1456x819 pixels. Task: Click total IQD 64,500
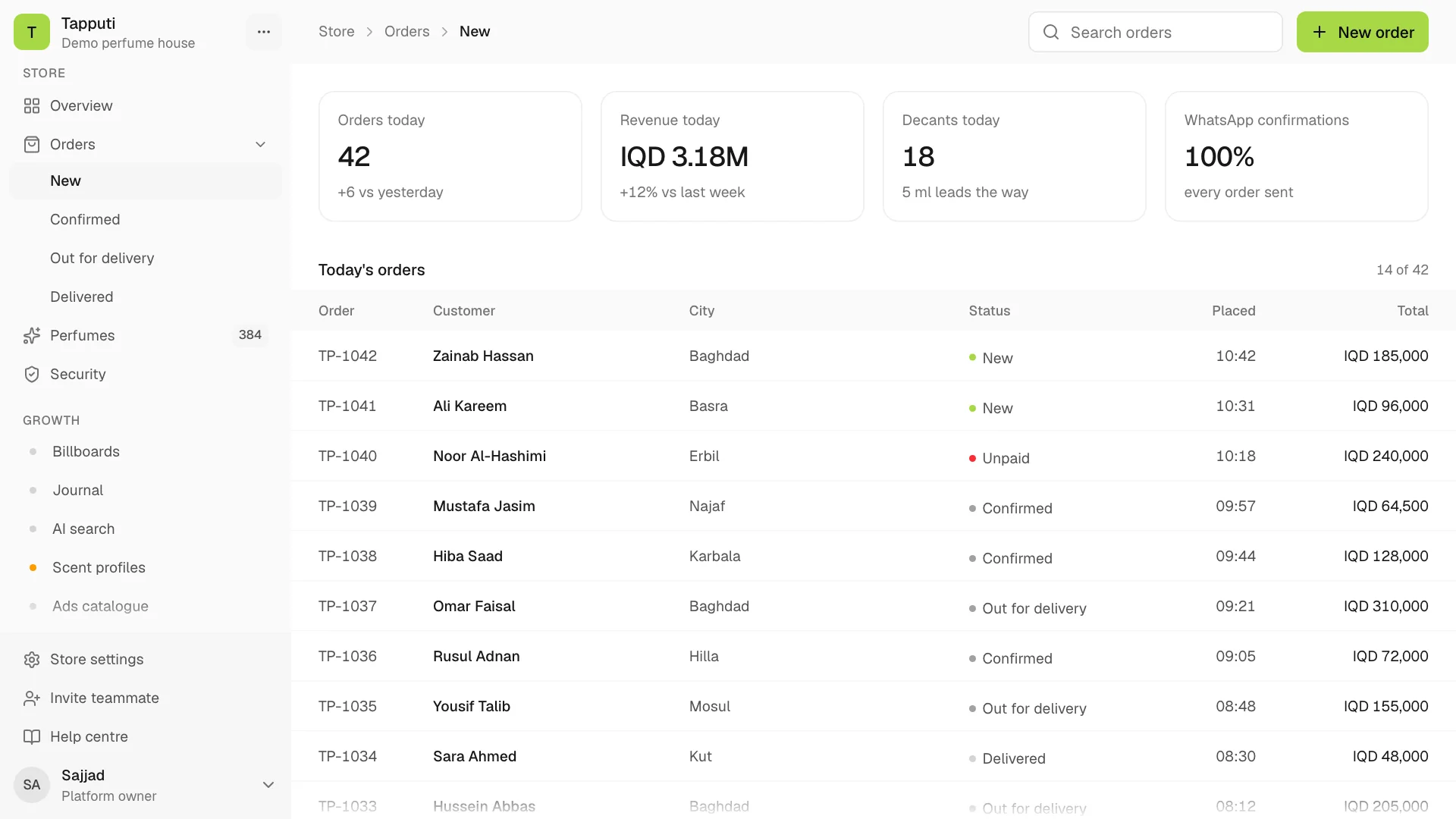click(x=1390, y=506)
